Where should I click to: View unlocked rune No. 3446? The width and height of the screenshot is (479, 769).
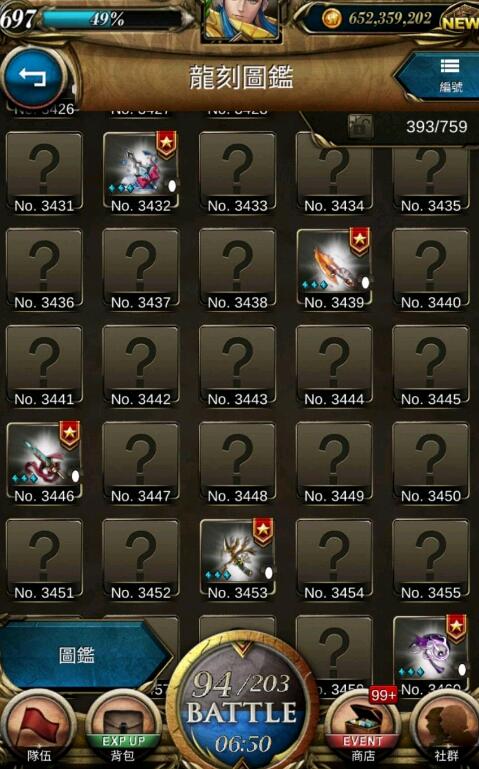click(x=44, y=463)
